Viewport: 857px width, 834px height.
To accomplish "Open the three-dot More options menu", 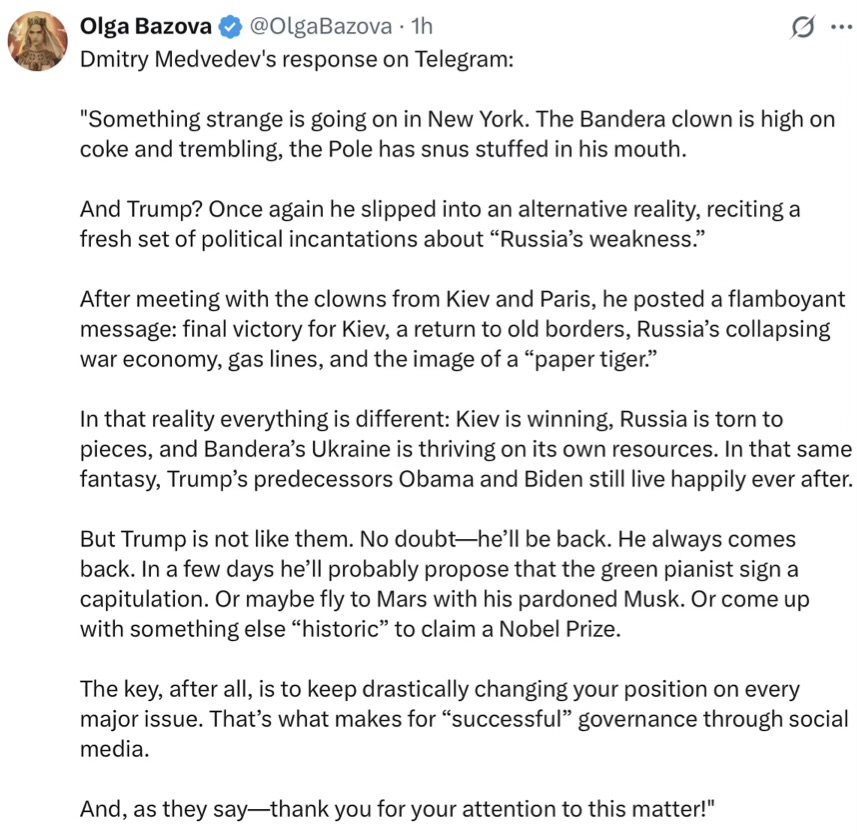I will [841, 26].
